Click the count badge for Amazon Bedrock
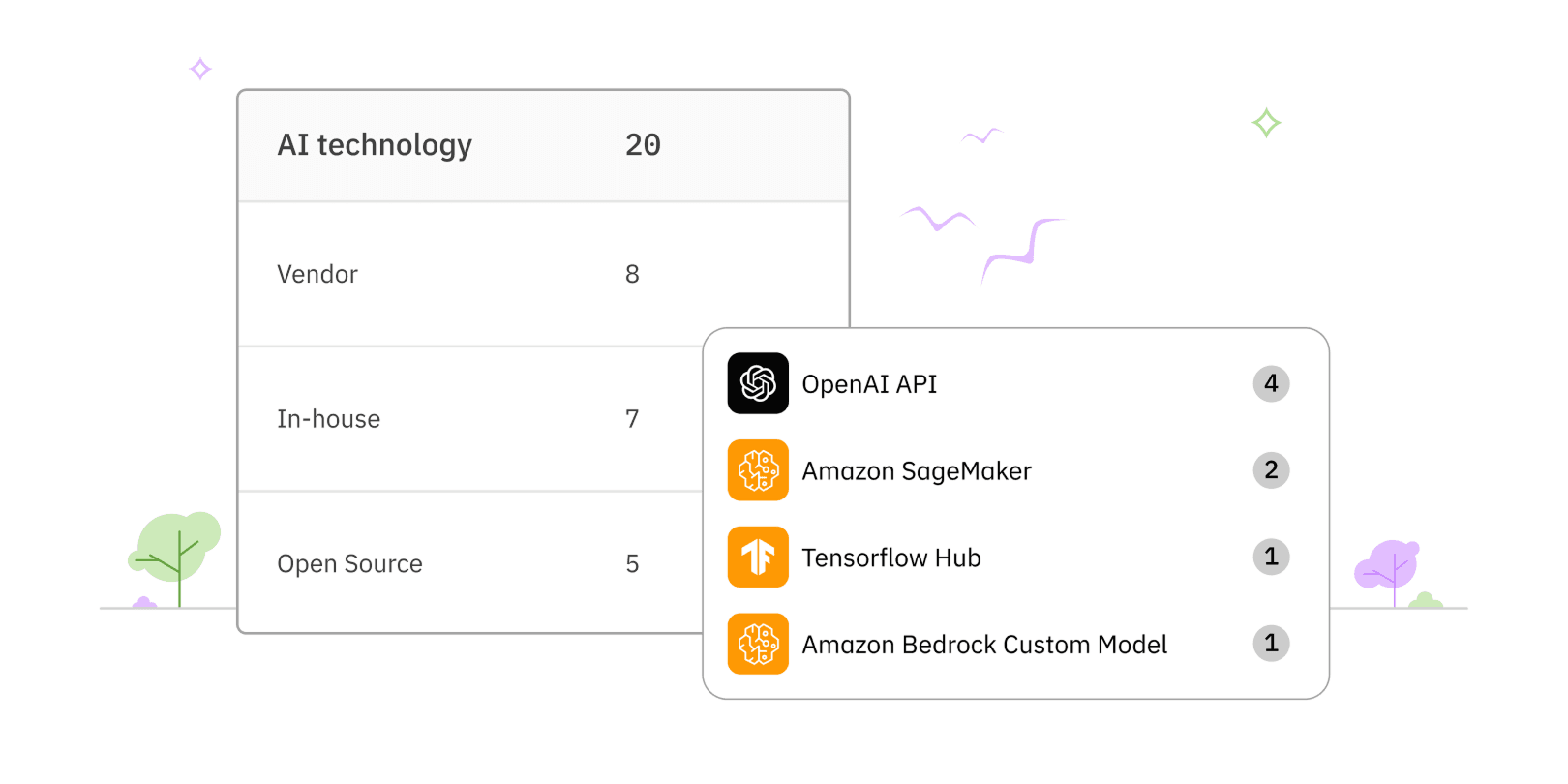 (1271, 643)
